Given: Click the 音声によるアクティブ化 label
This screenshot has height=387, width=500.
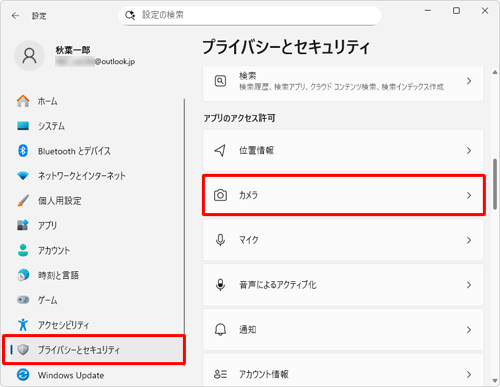Looking at the screenshot, I should 278,285.
